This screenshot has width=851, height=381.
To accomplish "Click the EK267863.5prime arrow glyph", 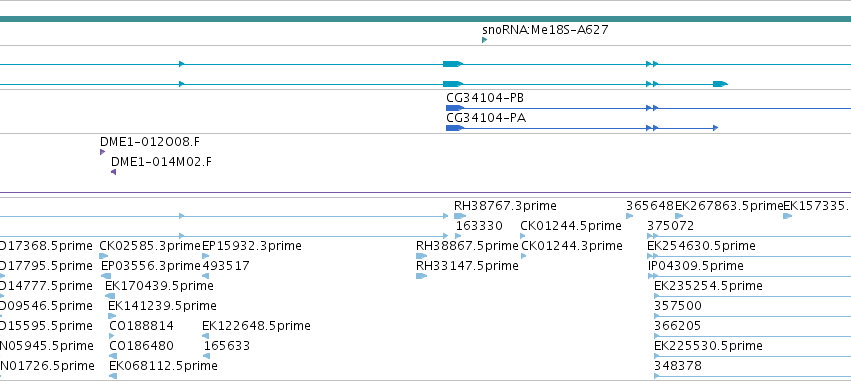I will 679,216.
